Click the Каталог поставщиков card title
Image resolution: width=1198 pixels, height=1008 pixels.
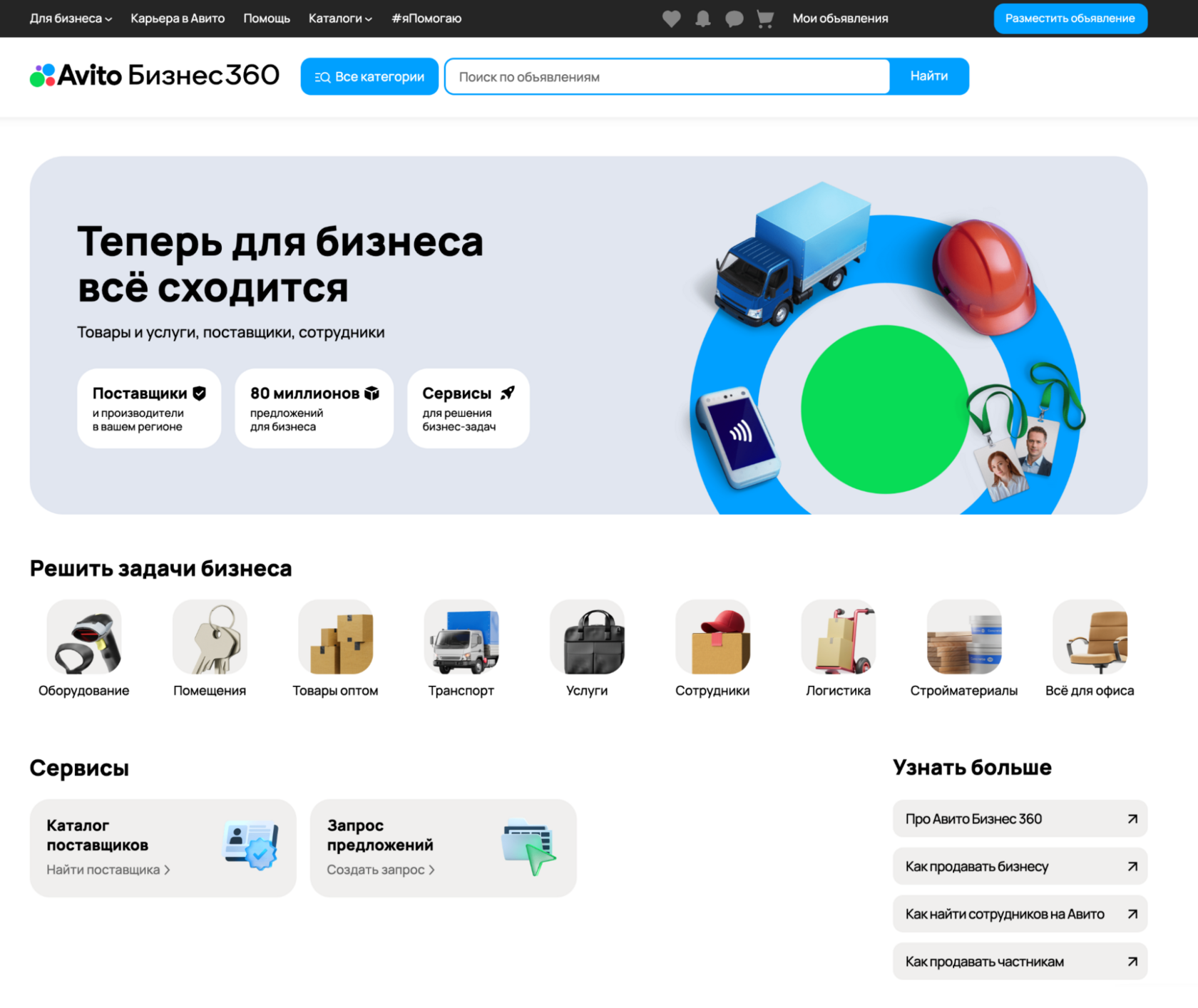[98, 835]
